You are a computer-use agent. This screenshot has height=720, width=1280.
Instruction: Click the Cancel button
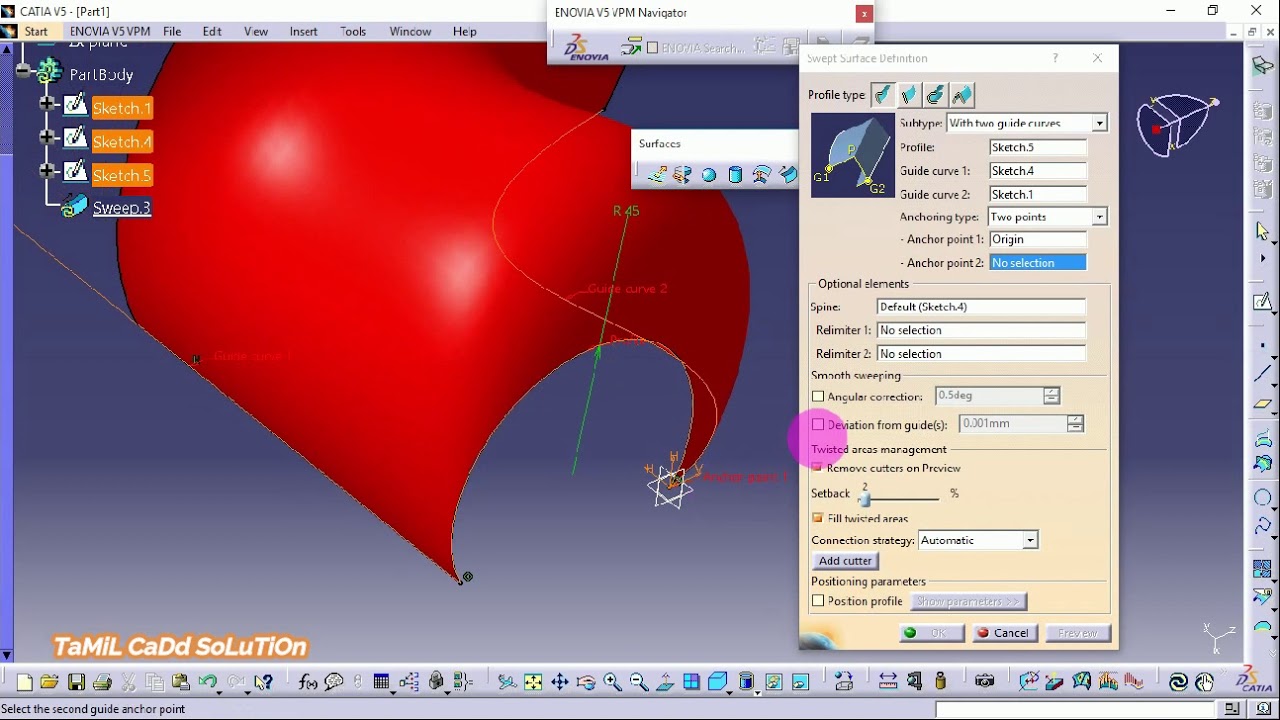[1004, 633]
